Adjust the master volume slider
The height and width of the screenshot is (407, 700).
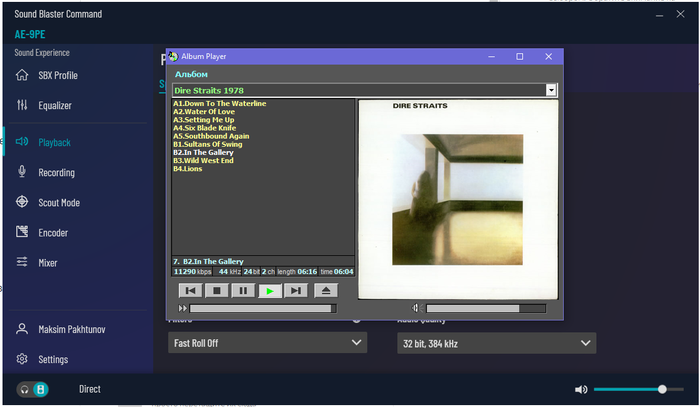638,390
